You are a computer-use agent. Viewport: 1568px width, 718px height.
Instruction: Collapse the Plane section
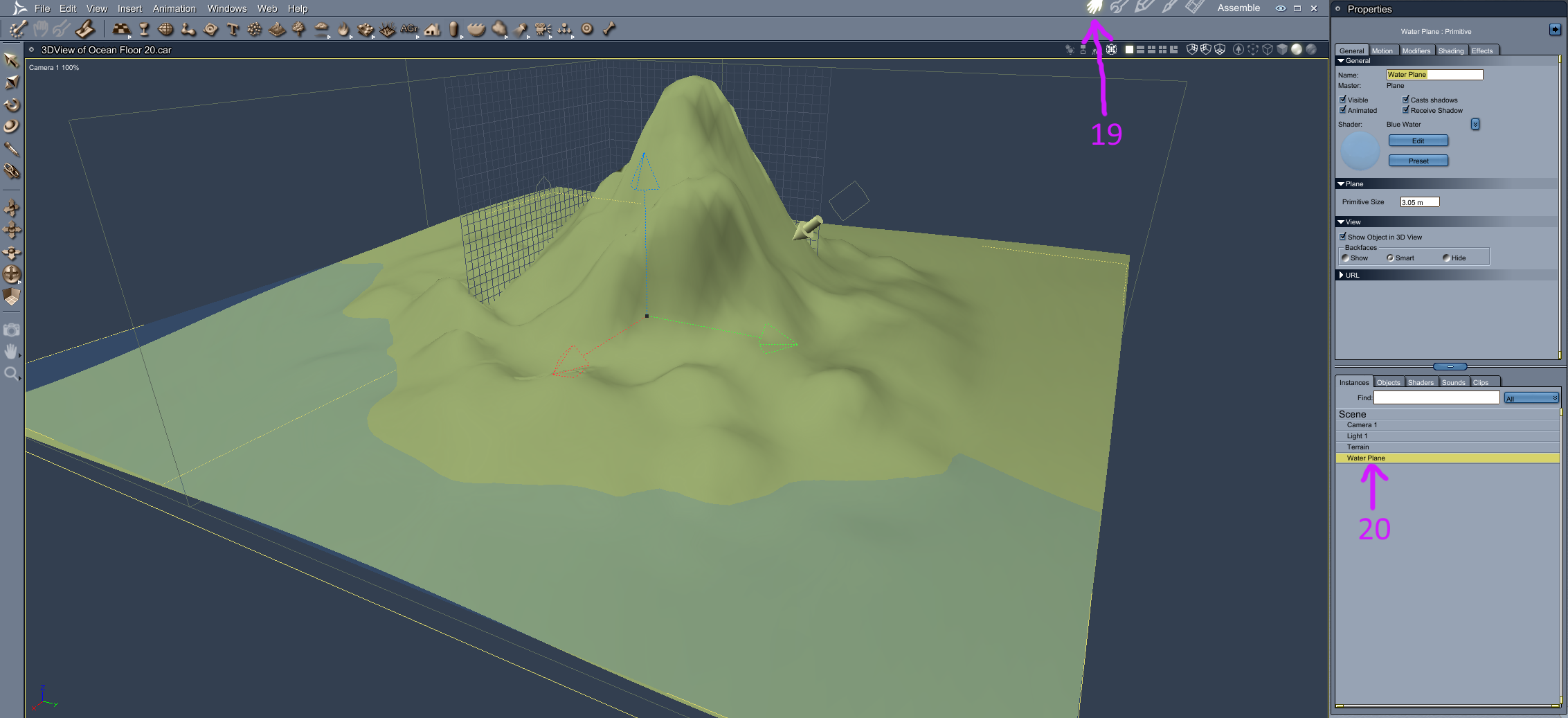pyautogui.click(x=1341, y=184)
